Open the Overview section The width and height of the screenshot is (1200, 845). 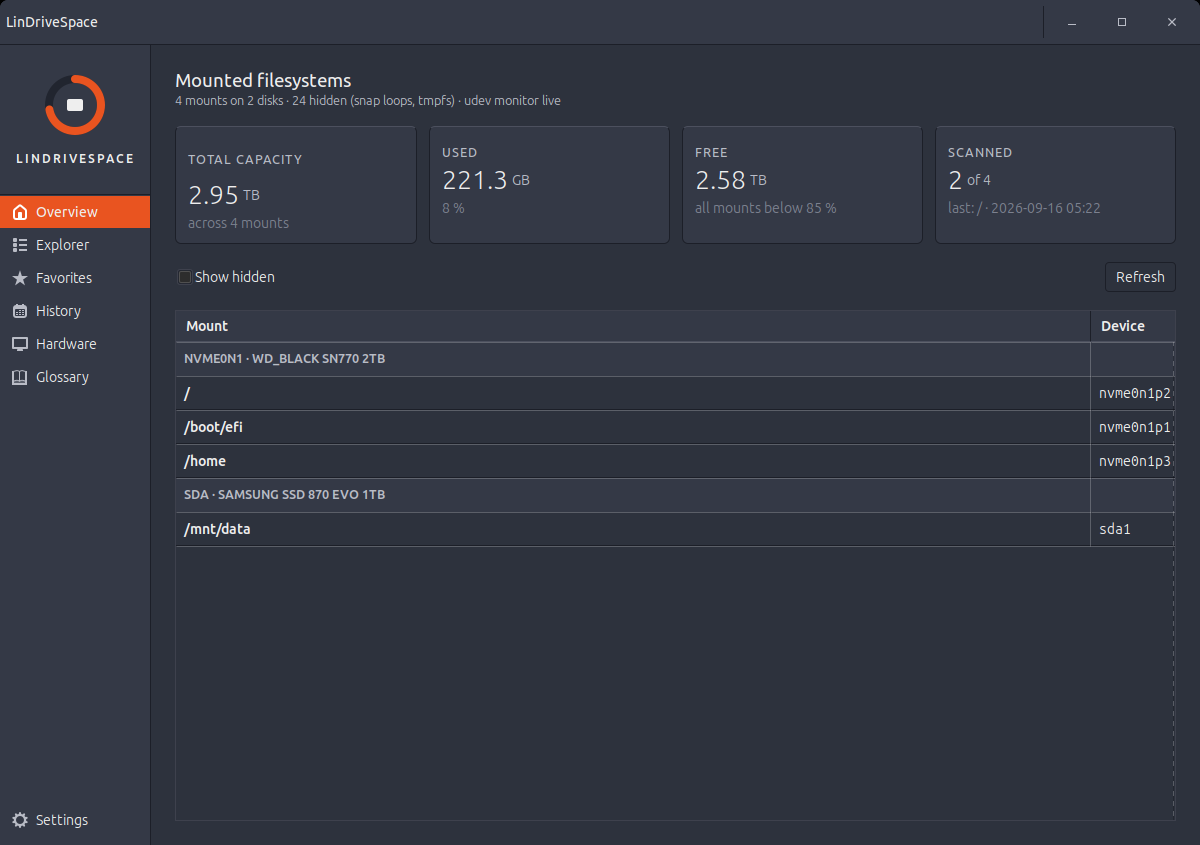75,212
